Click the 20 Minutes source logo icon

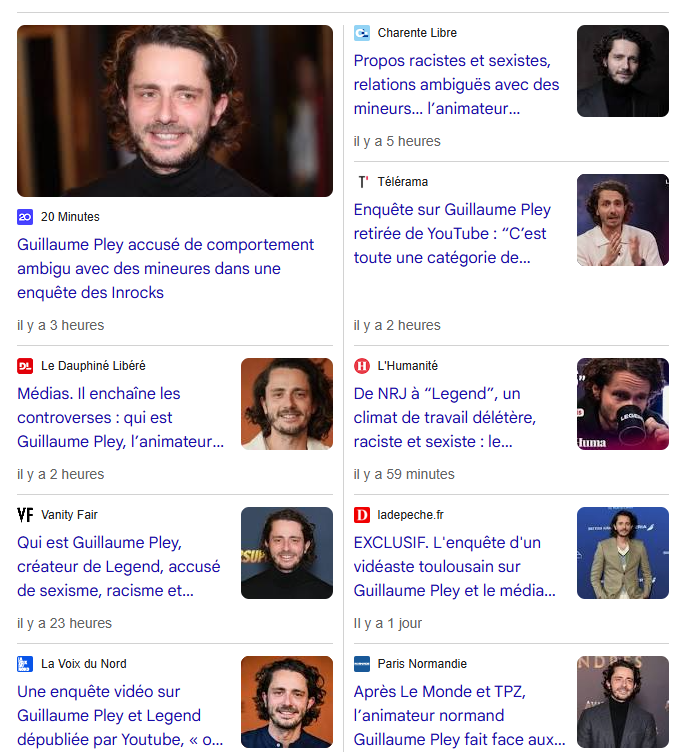pos(25,217)
